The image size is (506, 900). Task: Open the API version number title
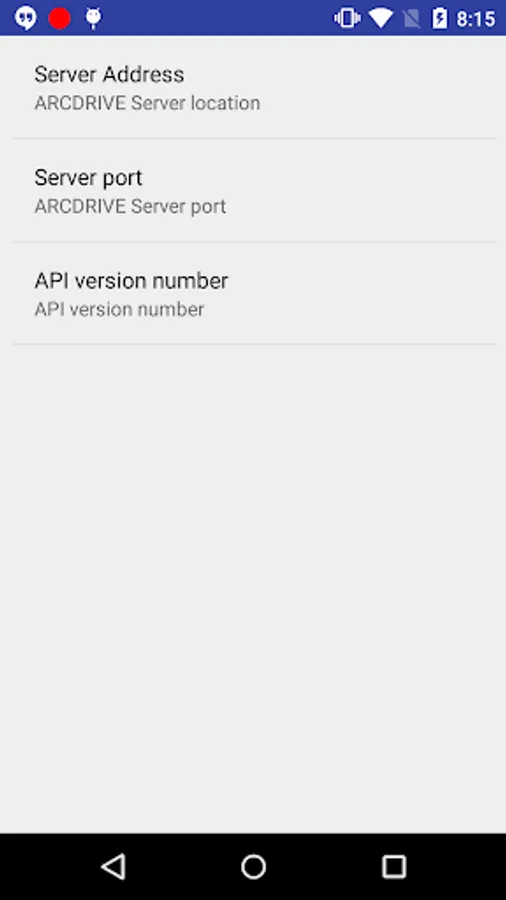[131, 281]
